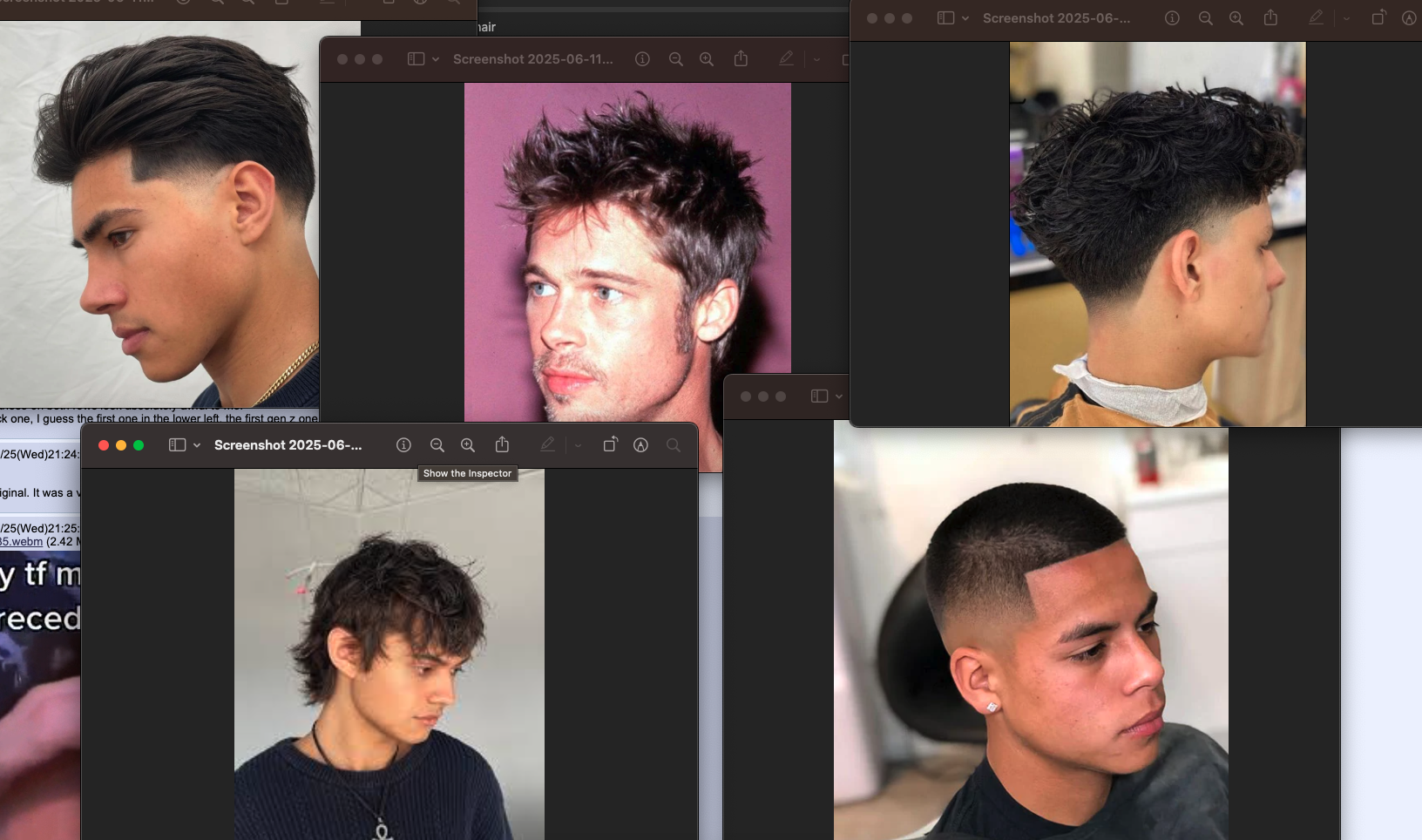Rotate image in top-right taper fade window
The width and height of the screenshot is (1422, 840).
coord(1378,17)
